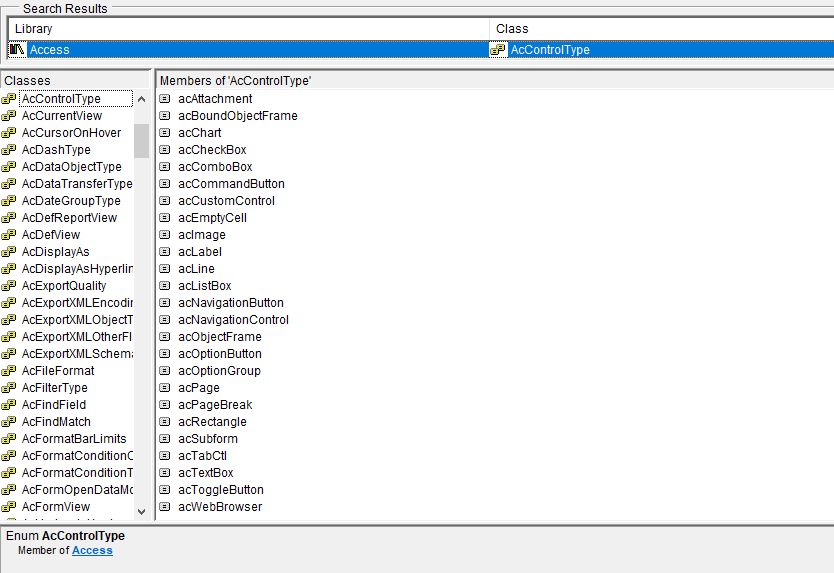Select the acEmptyCell member

pyautogui.click(x=212, y=218)
